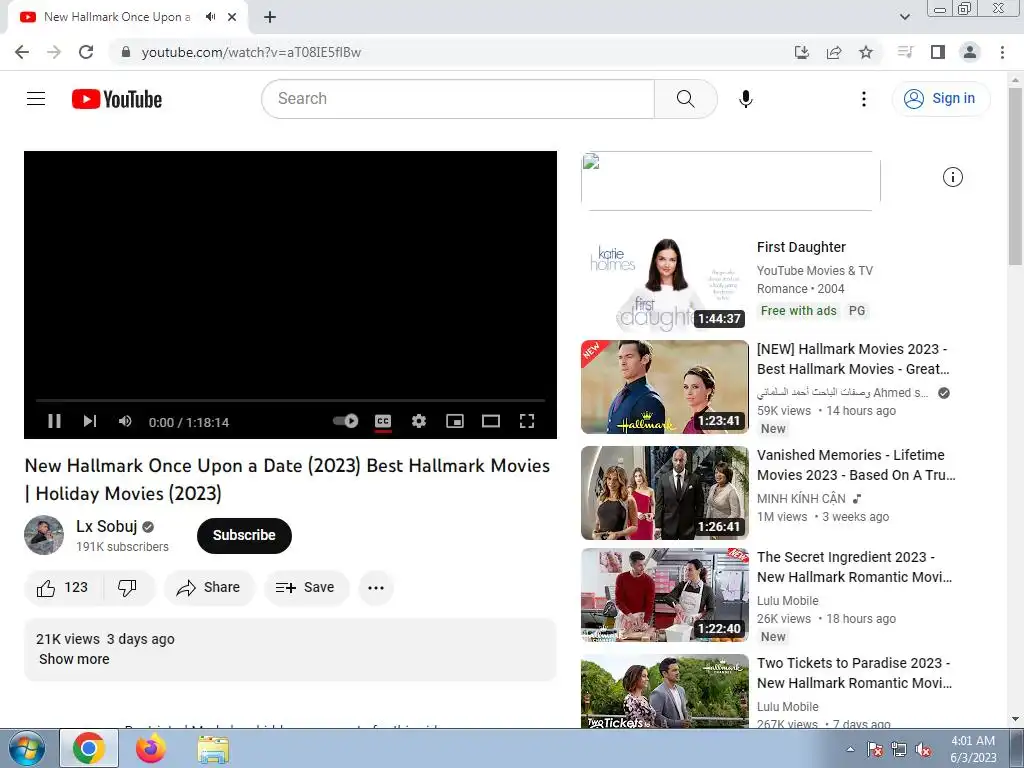This screenshot has height=768, width=1024.
Task: Install or download page icon in address bar
Action: 802,52
